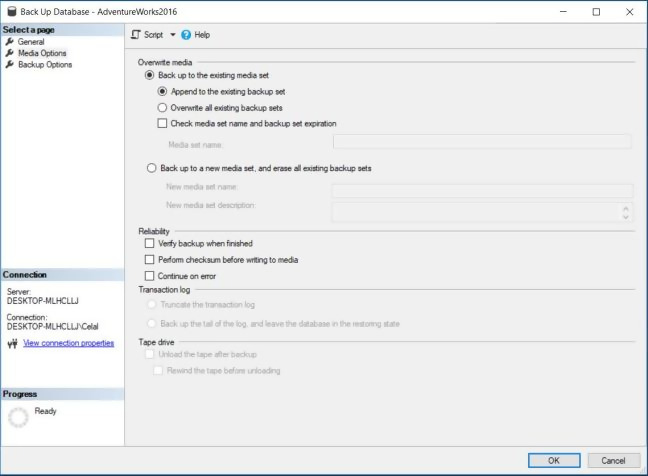Click the wrench icon beside Media Options
This screenshot has height=476, width=648.
click(10, 53)
